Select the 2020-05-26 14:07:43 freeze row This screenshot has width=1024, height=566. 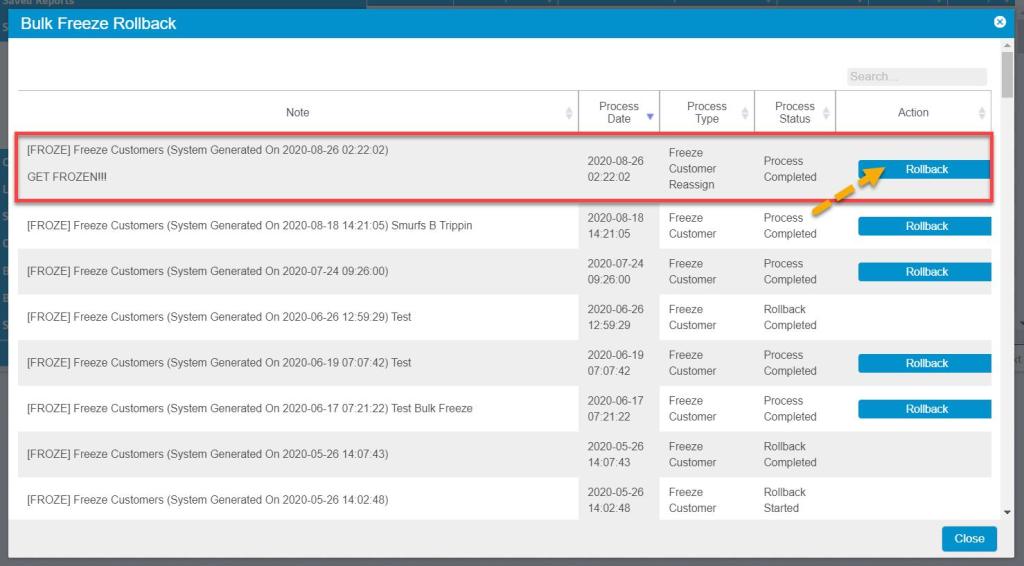point(208,454)
